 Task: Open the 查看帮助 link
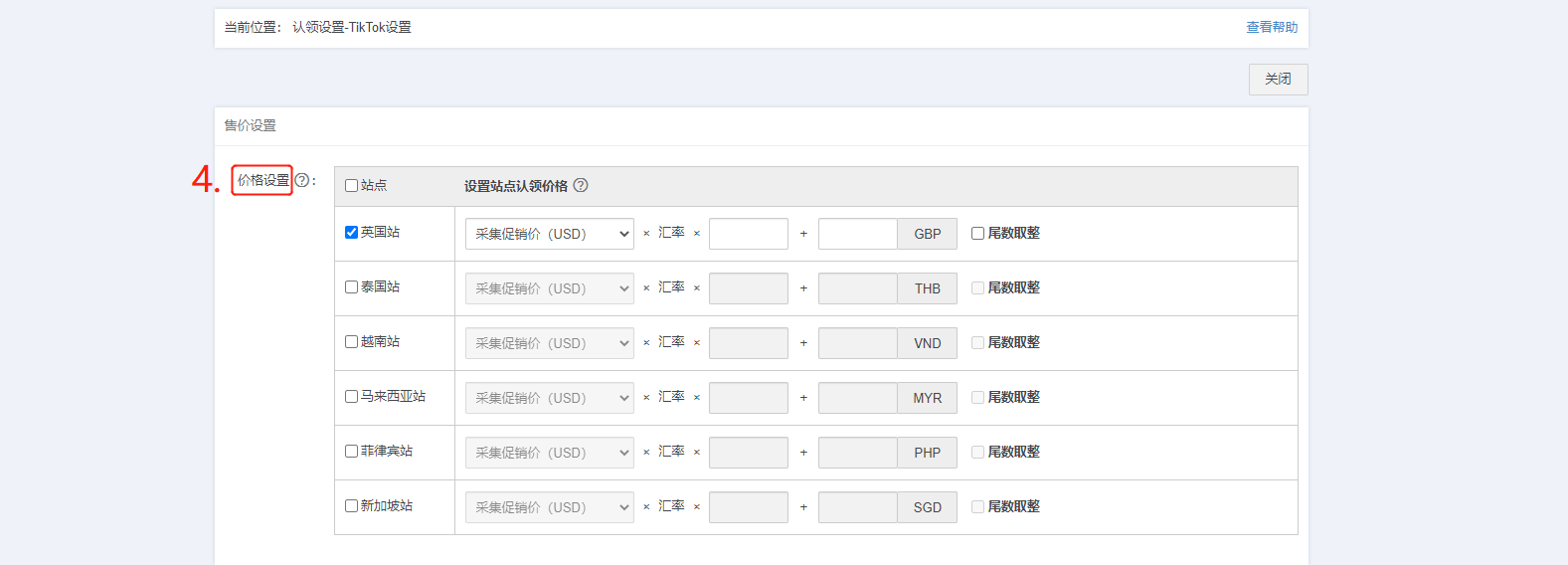1272,27
